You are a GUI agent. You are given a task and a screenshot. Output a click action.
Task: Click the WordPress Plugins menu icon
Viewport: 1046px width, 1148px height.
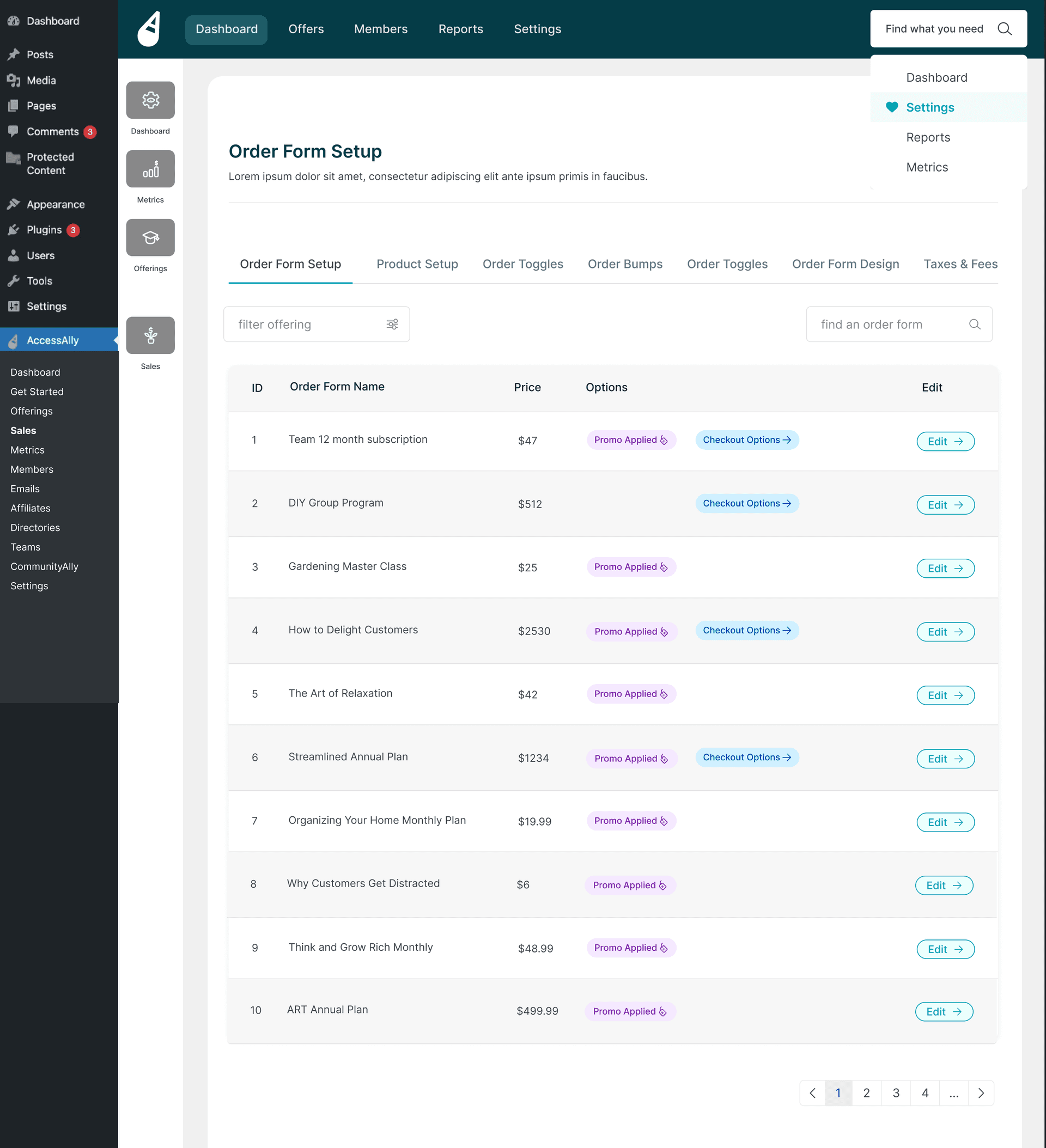click(x=14, y=229)
